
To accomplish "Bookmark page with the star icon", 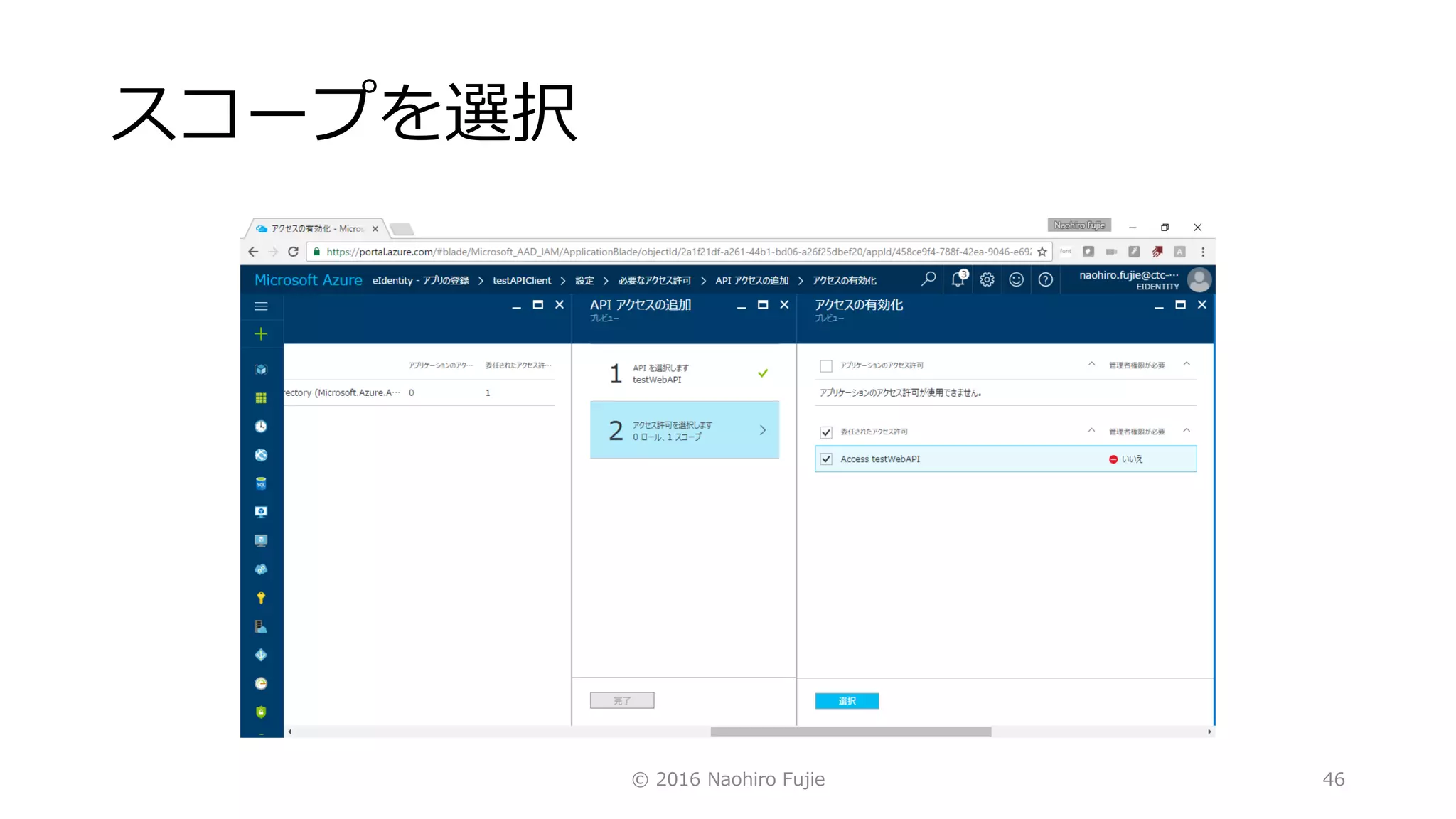I will tap(1042, 252).
